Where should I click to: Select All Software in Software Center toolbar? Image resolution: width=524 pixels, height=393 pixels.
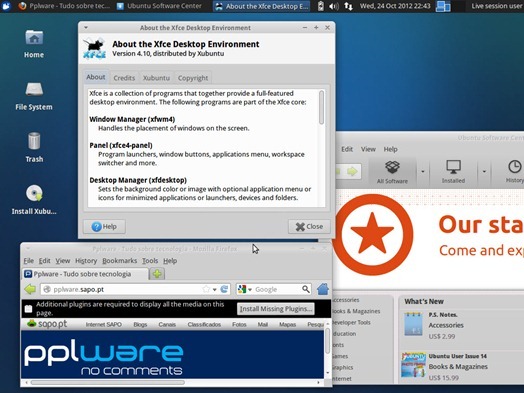(x=392, y=172)
